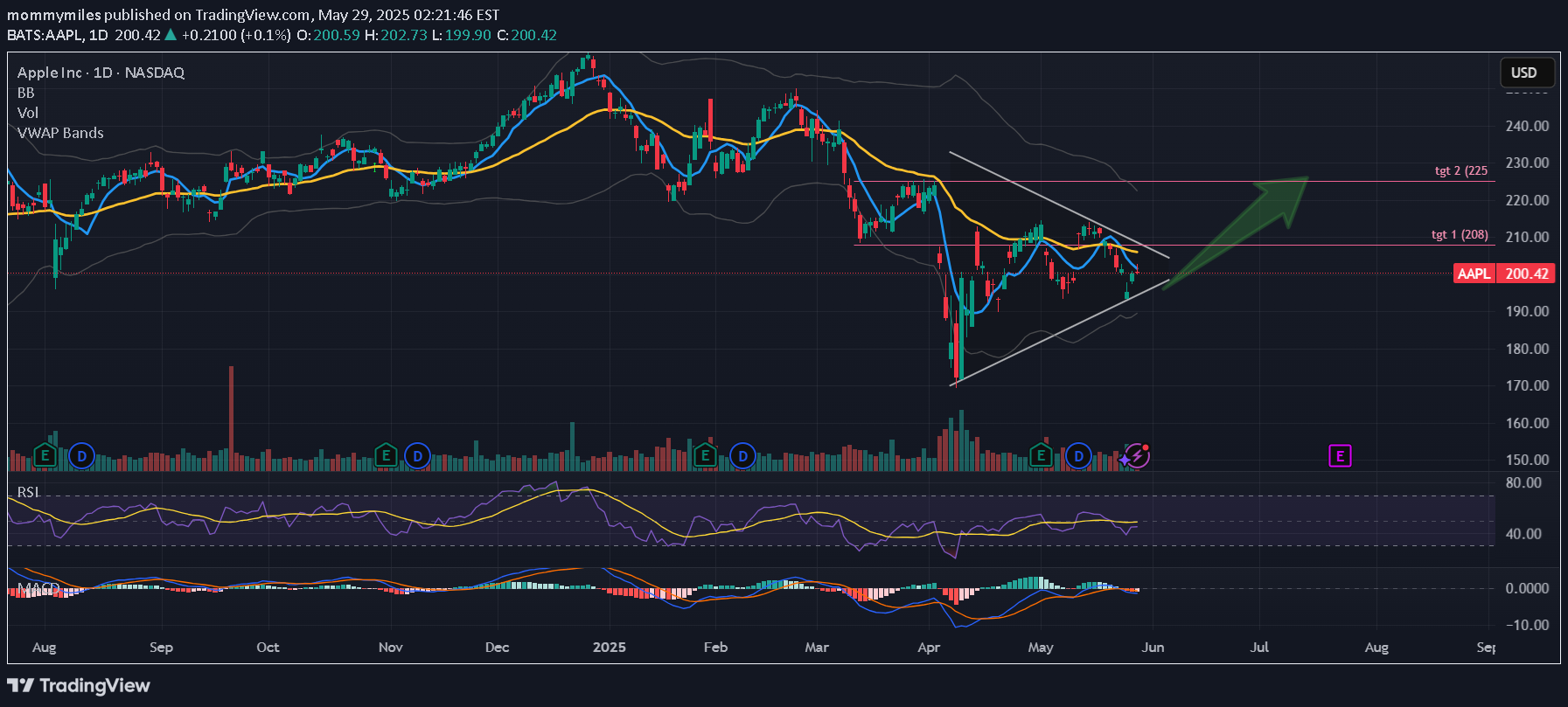Click the Jun time axis label
The width and height of the screenshot is (1568, 707).
1153,648
